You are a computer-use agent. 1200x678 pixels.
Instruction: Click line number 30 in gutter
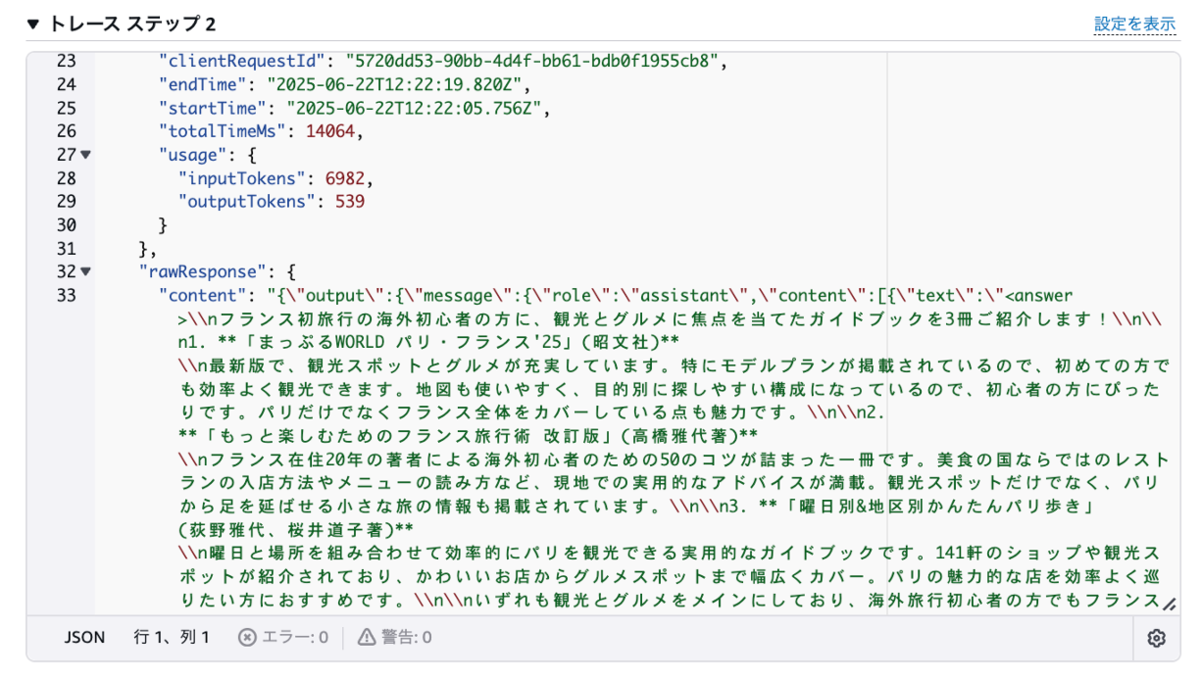[66, 225]
